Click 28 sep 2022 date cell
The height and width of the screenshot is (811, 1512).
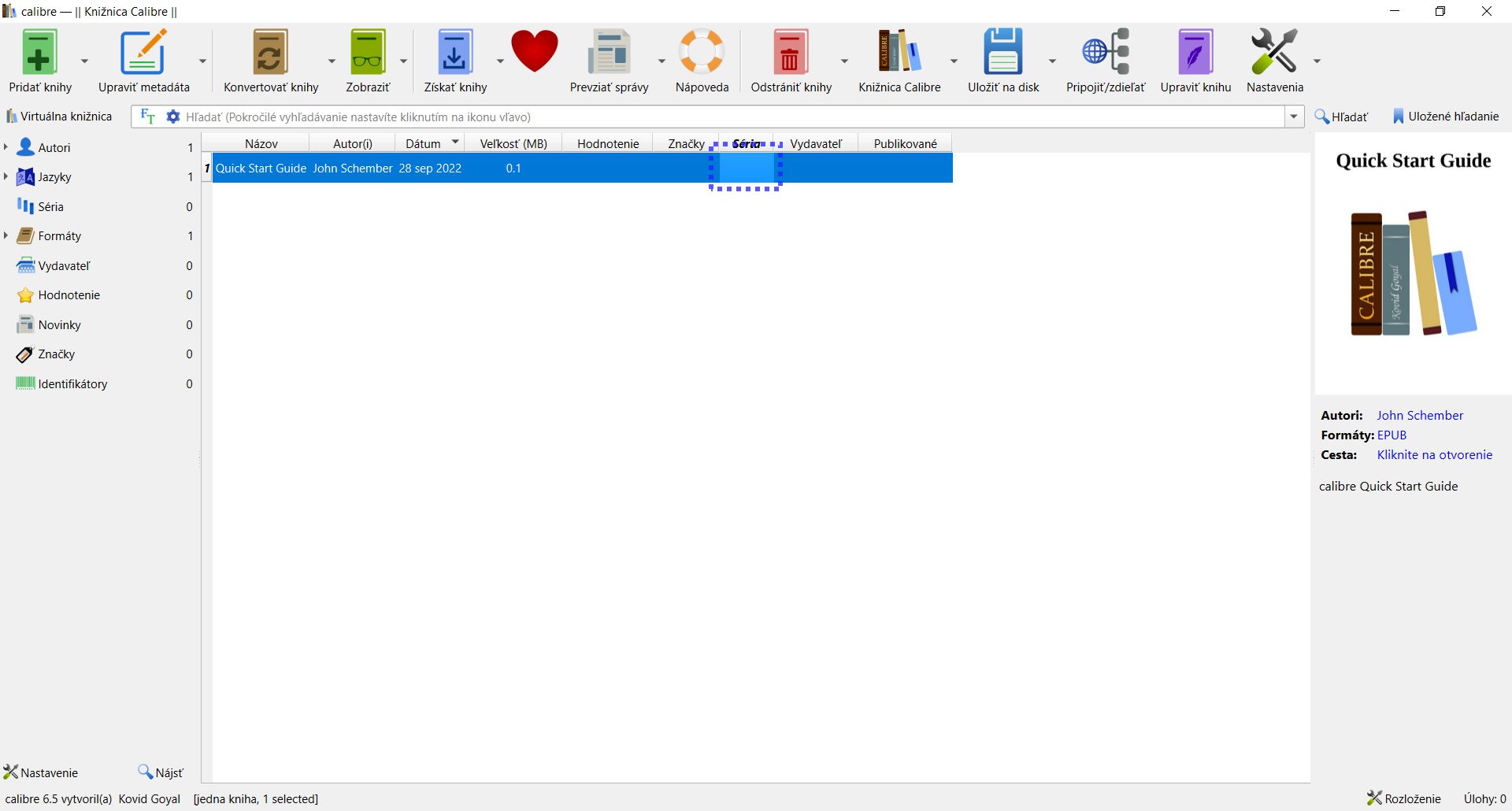(x=430, y=168)
